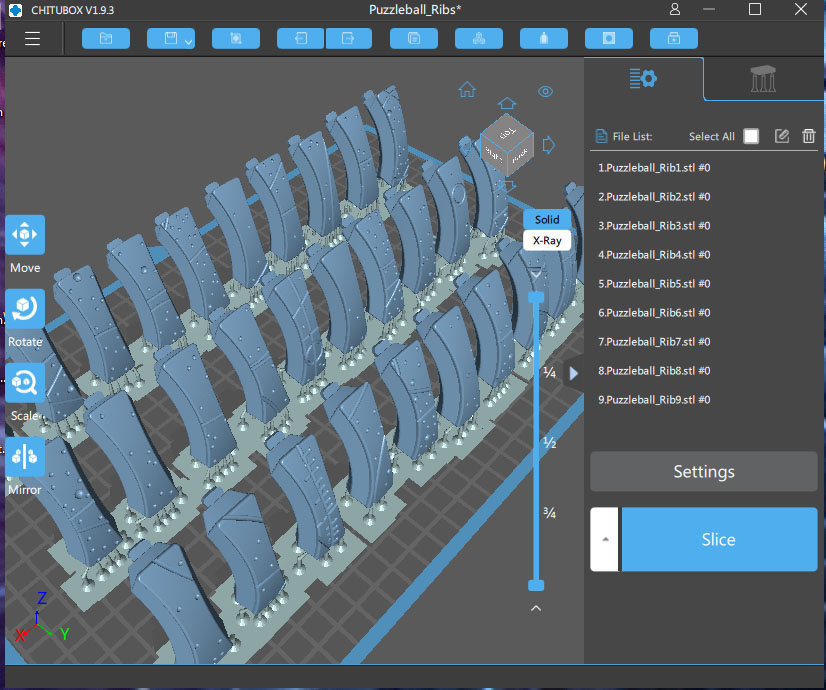Collapse the right side panel arrow

pyautogui.click(x=573, y=373)
